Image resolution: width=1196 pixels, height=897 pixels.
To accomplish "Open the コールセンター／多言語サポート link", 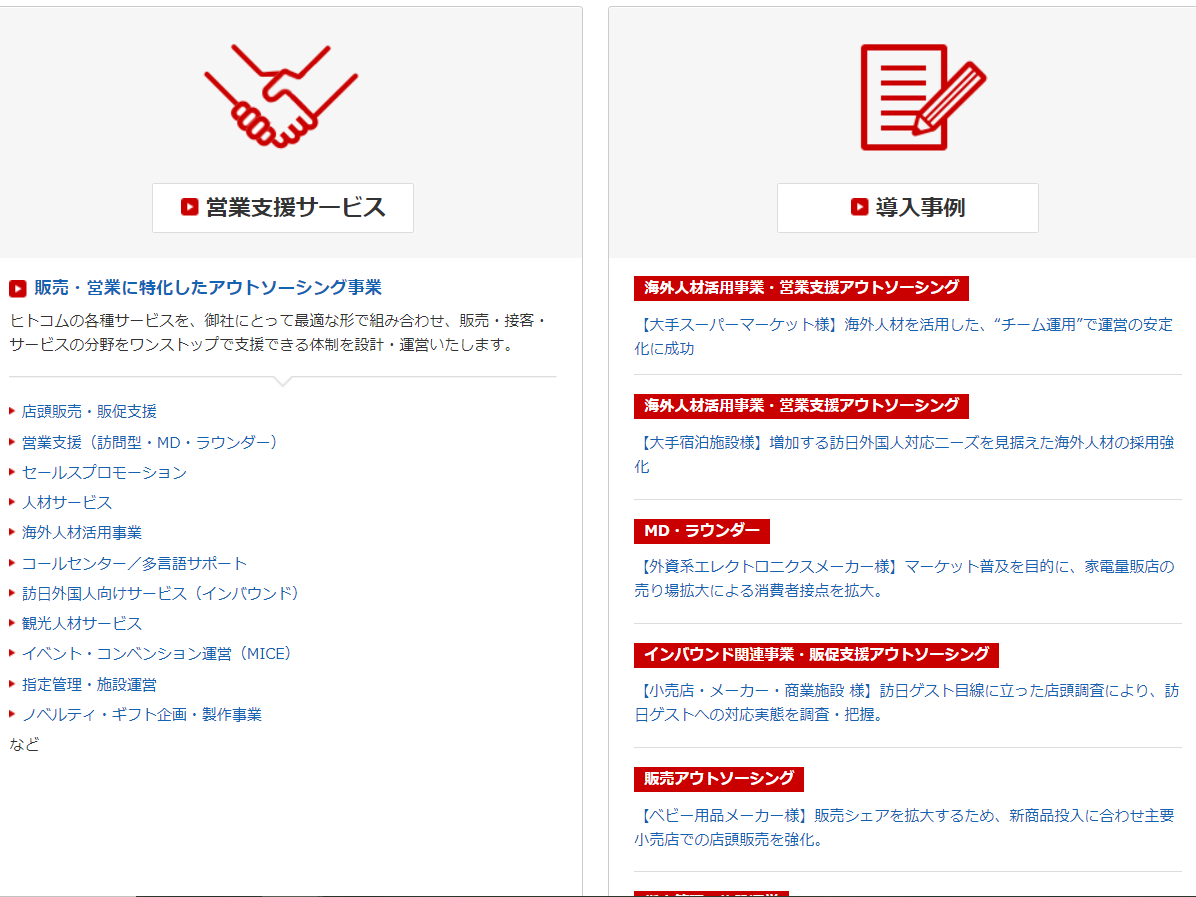I will (132, 562).
